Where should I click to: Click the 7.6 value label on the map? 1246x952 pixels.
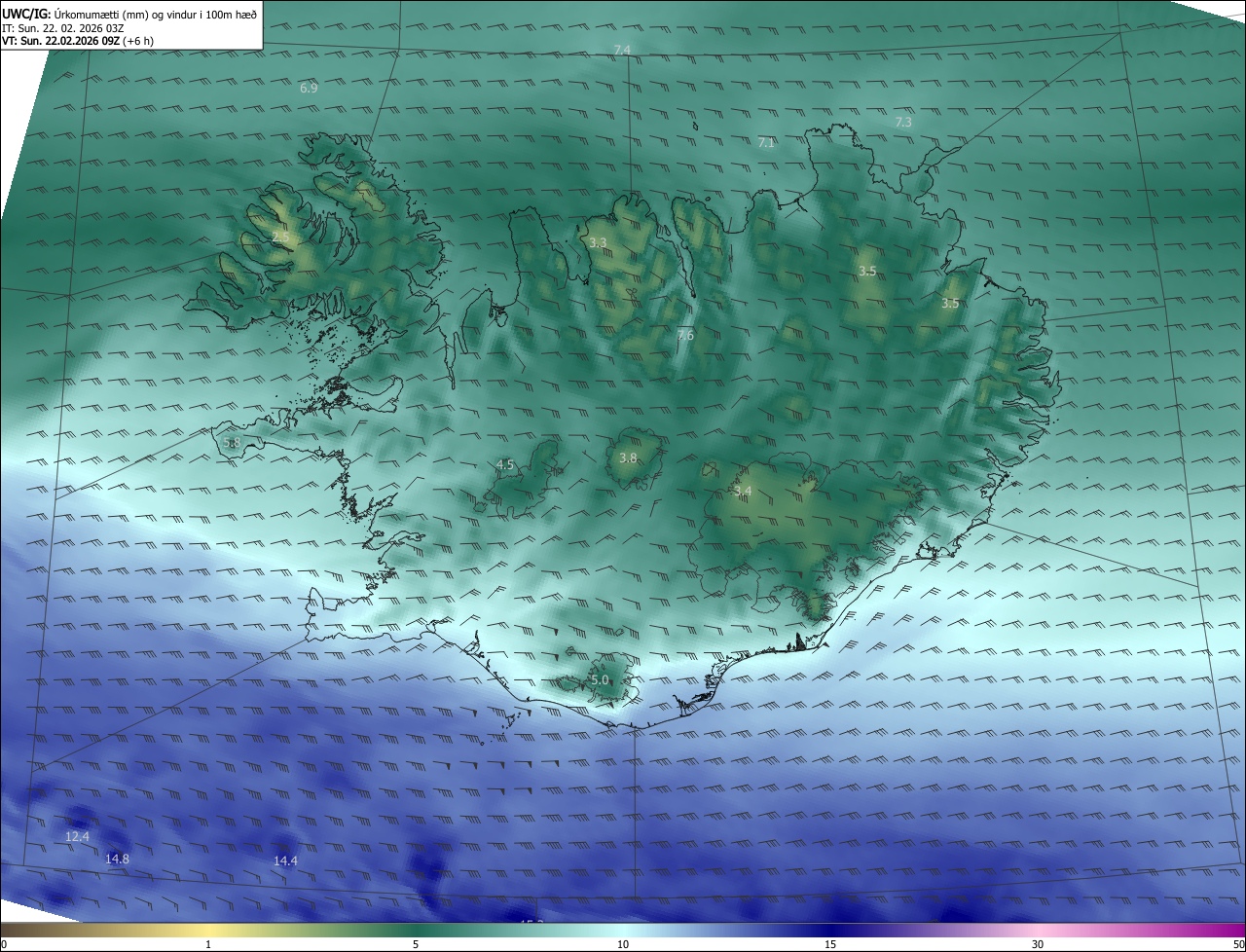(685, 335)
